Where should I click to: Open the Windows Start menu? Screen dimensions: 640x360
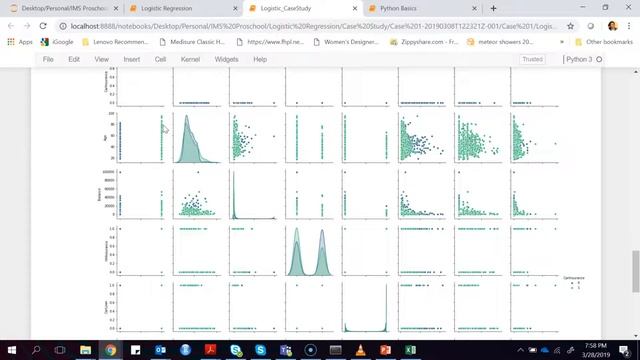[12, 350]
